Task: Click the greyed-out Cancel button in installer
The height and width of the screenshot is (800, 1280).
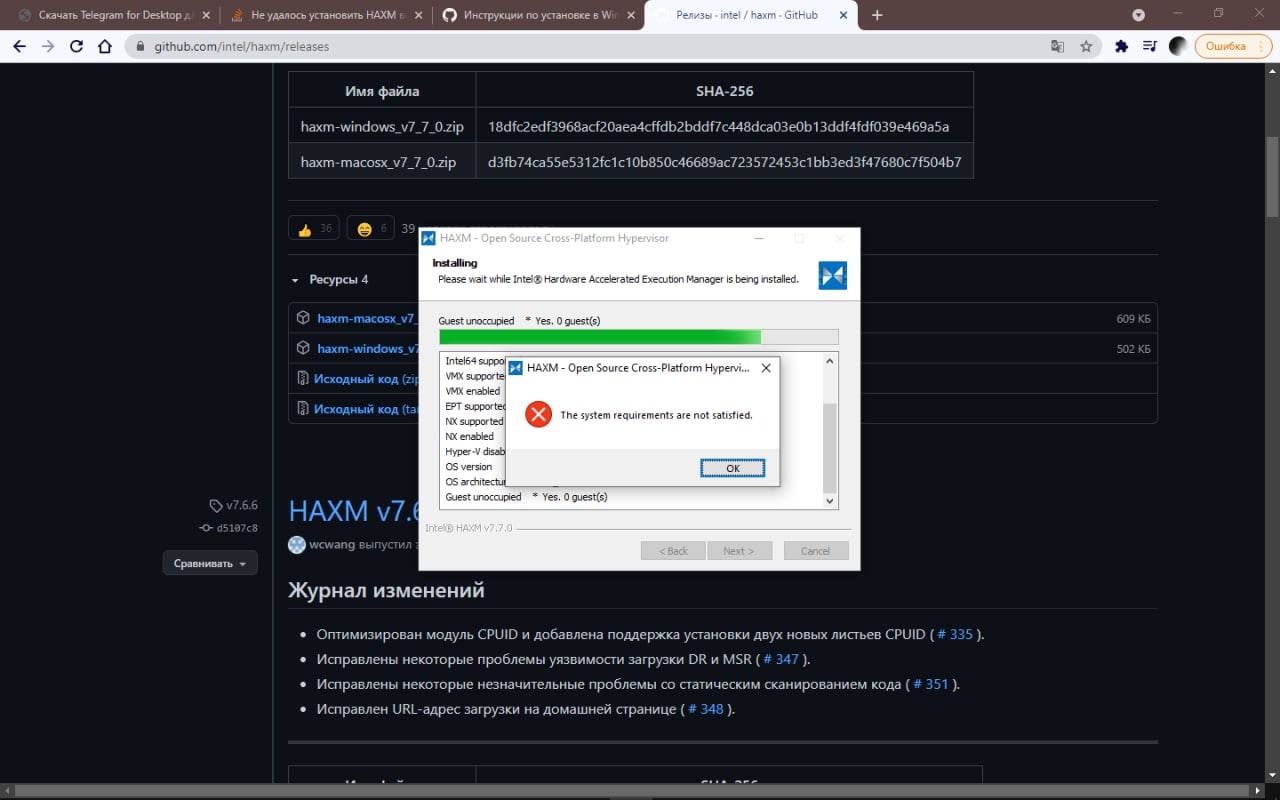Action: (816, 551)
